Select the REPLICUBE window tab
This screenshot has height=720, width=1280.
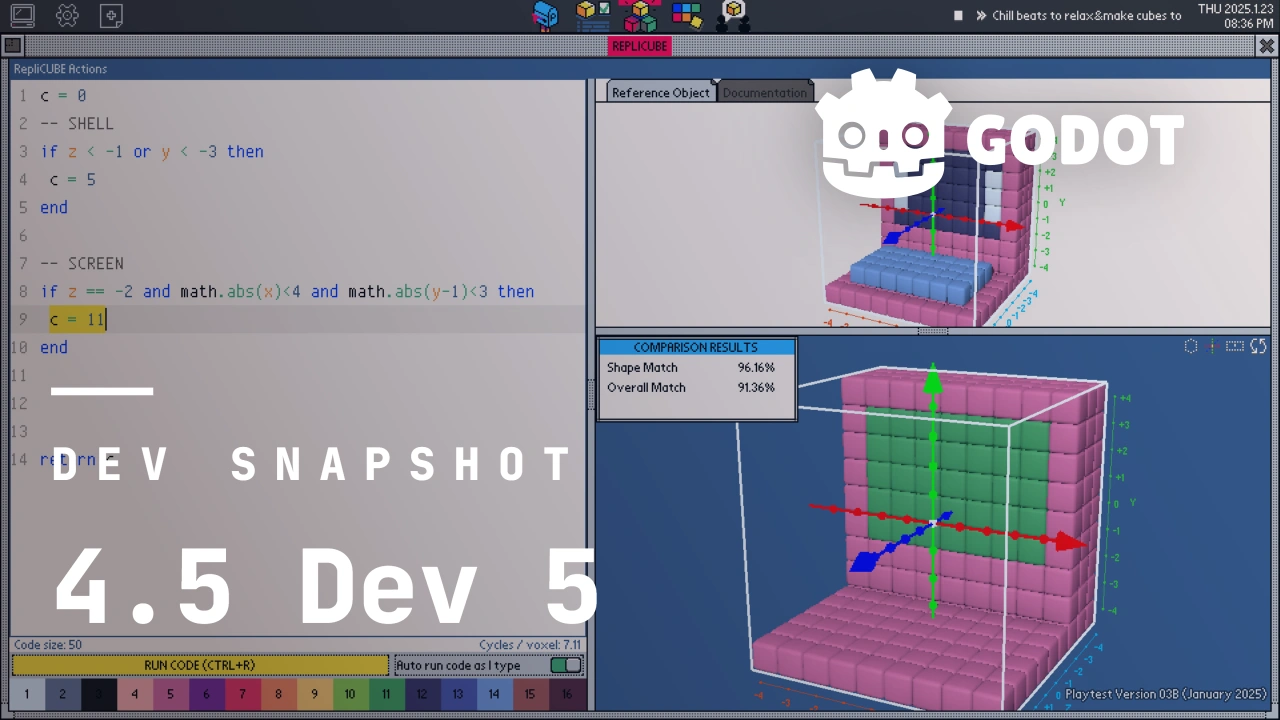(639, 45)
